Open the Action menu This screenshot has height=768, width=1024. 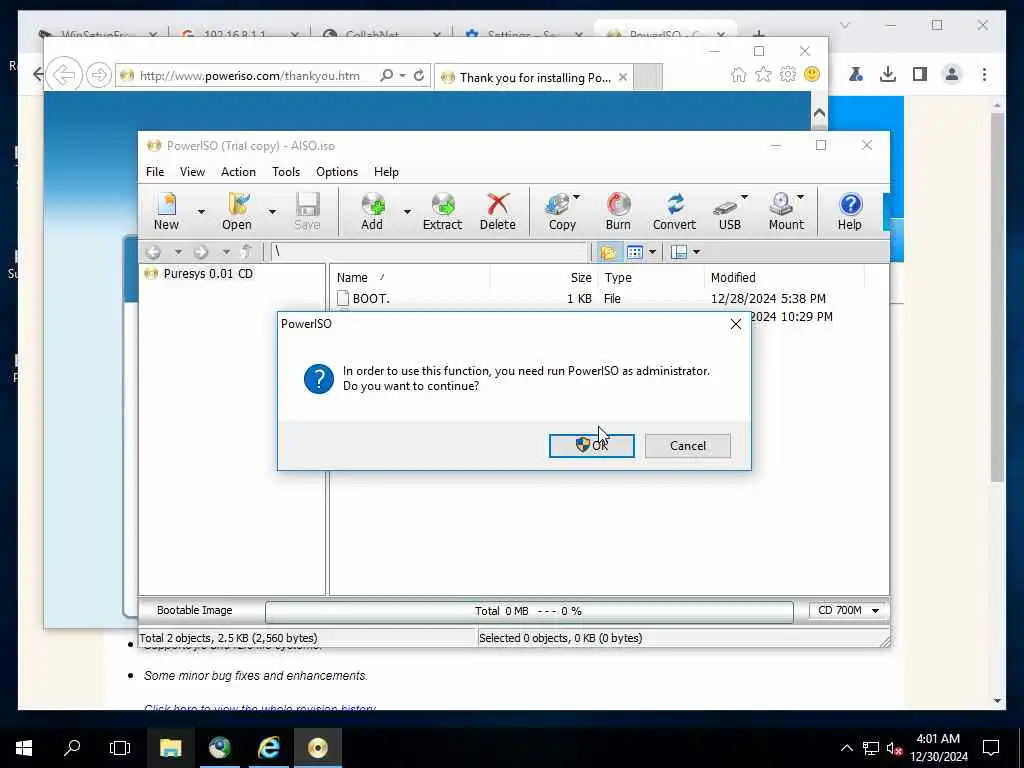coord(238,172)
